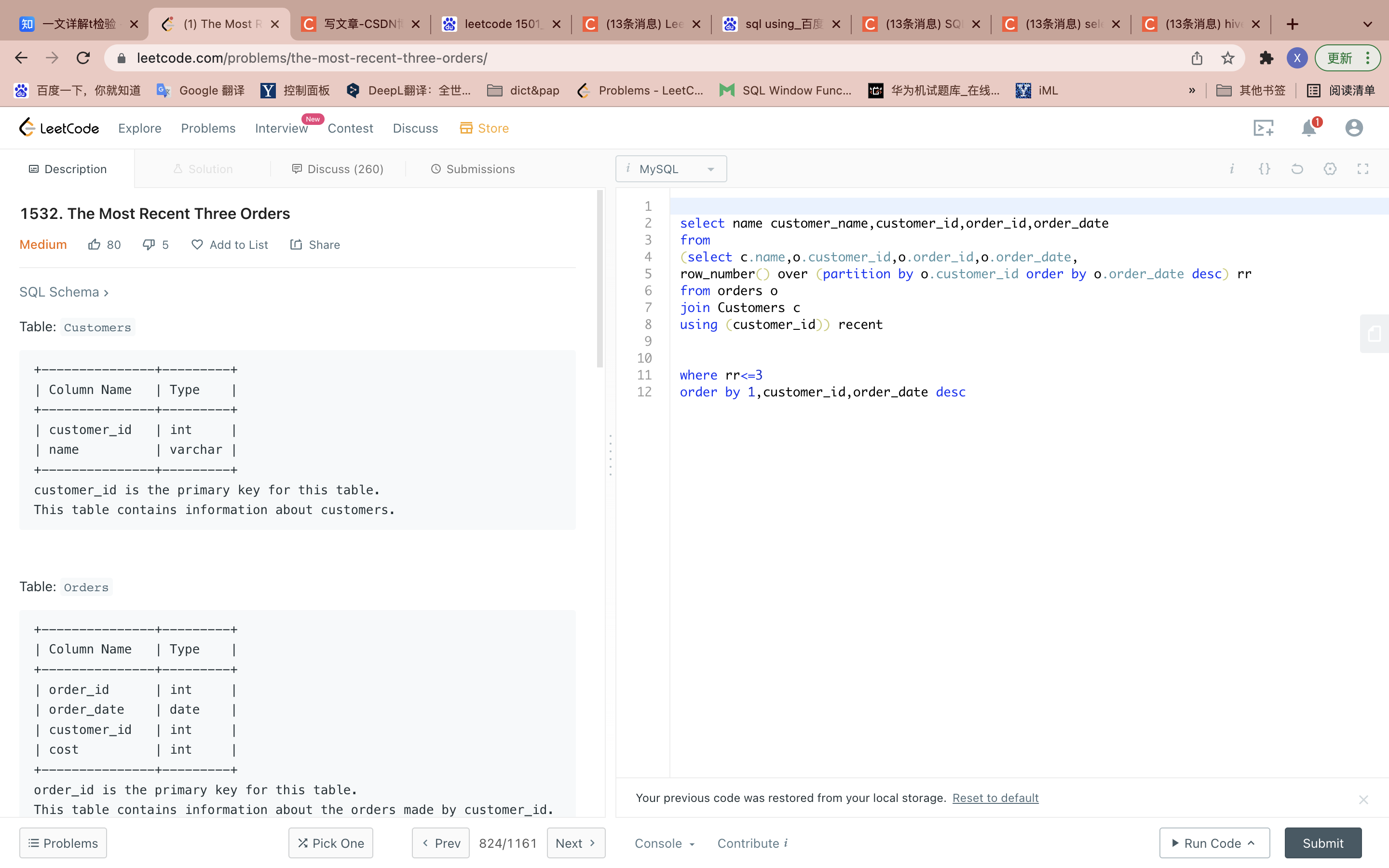Click the thumbs-down dislike icon
This screenshot has width=1389, height=868.
click(149, 244)
